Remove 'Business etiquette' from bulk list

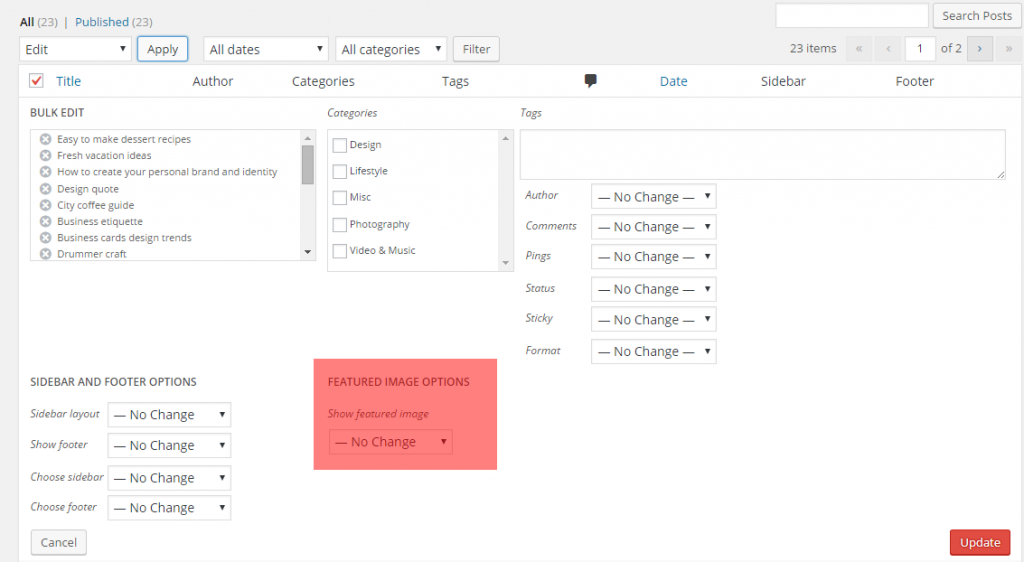point(45,221)
